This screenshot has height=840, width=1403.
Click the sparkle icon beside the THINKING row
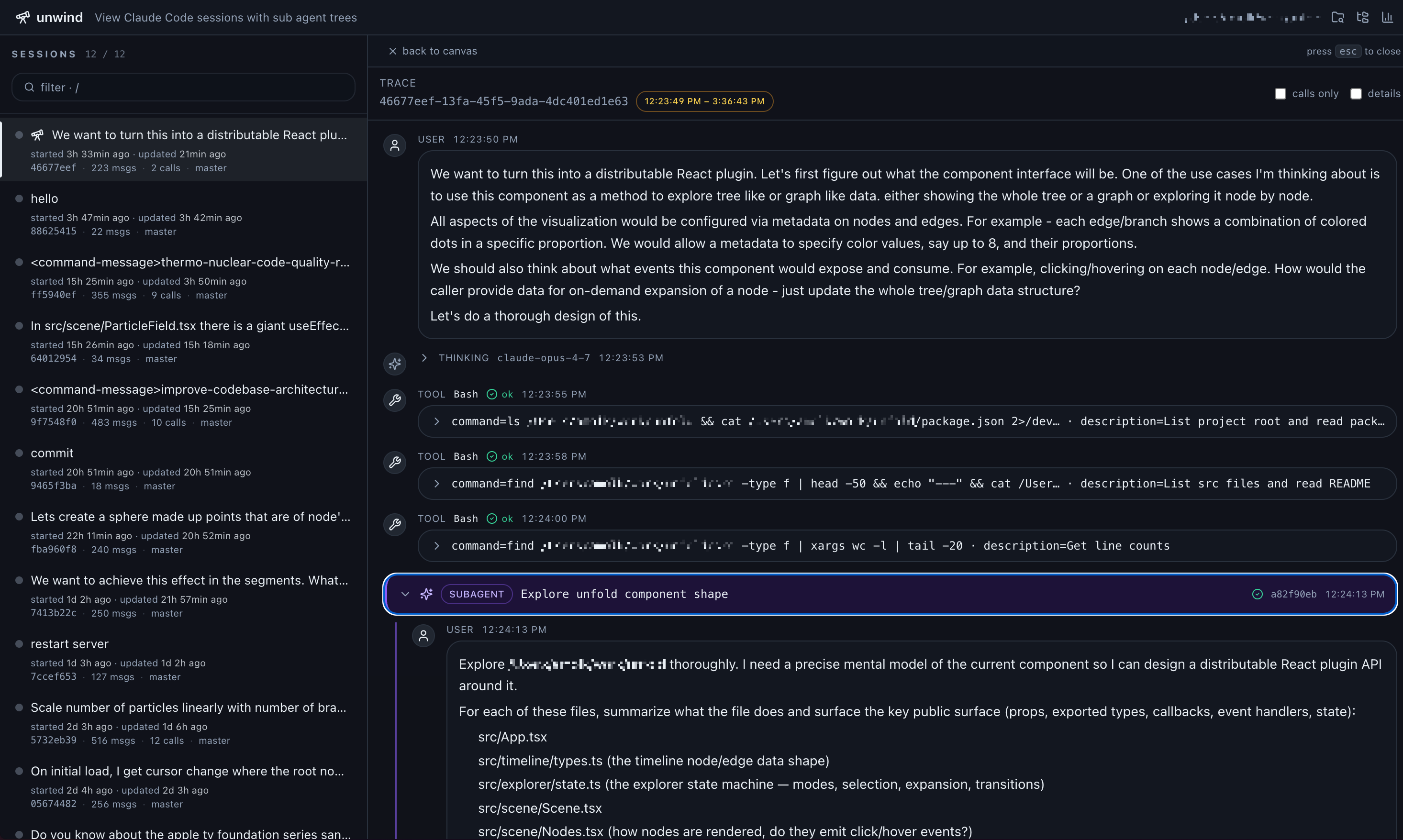[x=395, y=364]
